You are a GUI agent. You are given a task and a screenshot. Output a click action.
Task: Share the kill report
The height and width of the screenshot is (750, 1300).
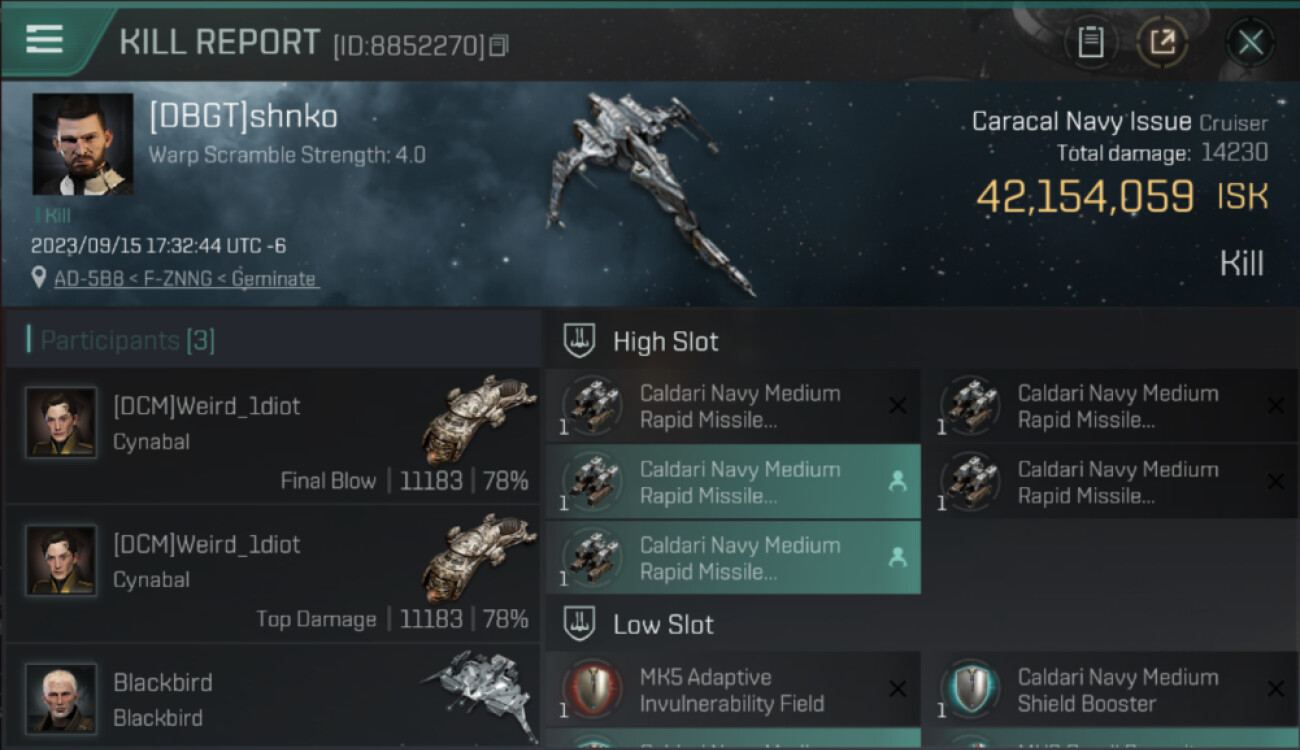click(x=1162, y=42)
